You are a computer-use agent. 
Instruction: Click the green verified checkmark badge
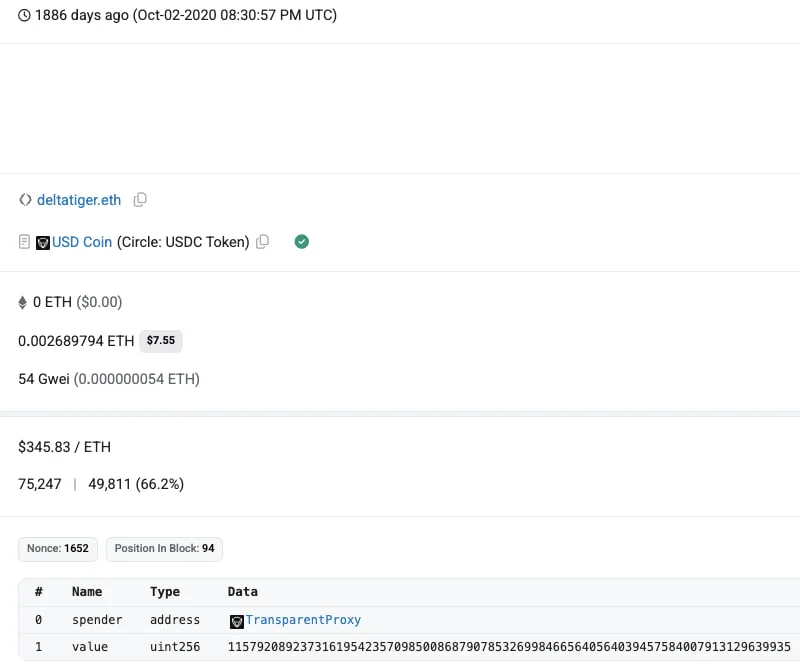click(x=301, y=242)
